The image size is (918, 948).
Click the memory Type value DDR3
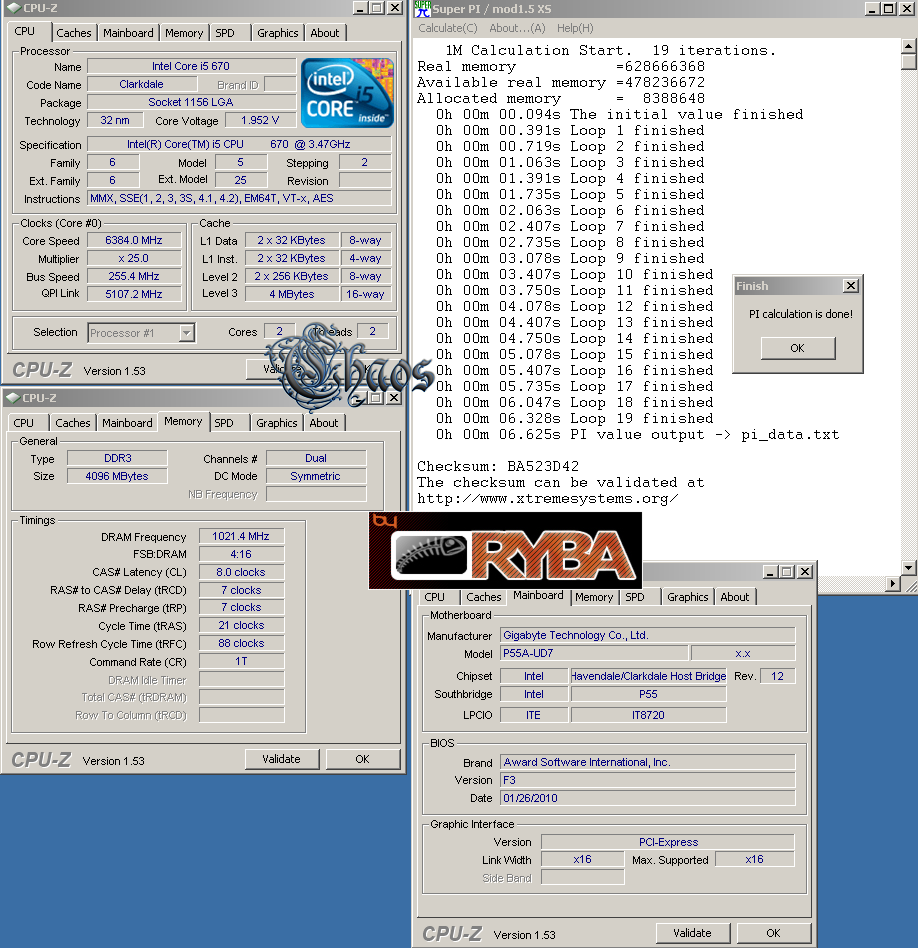coord(117,458)
